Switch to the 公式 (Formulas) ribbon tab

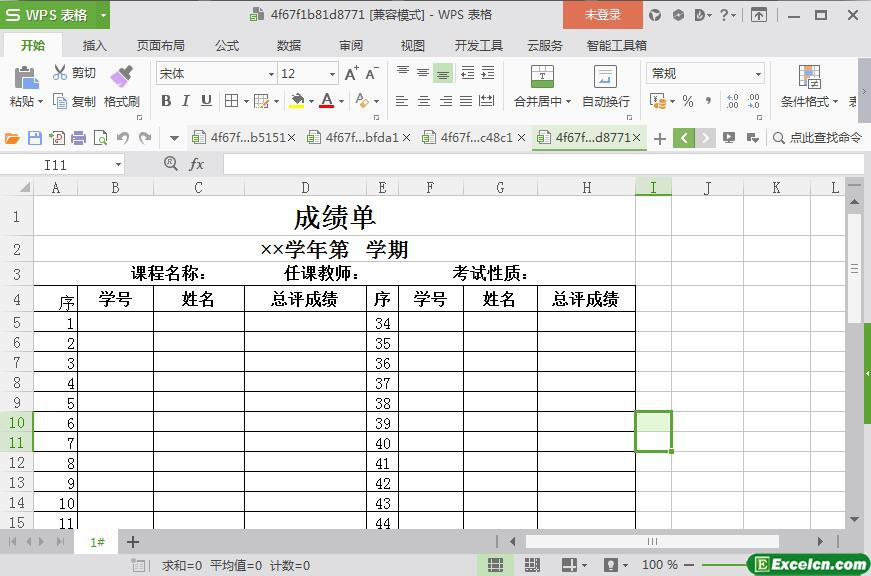pyautogui.click(x=227, y=46)
